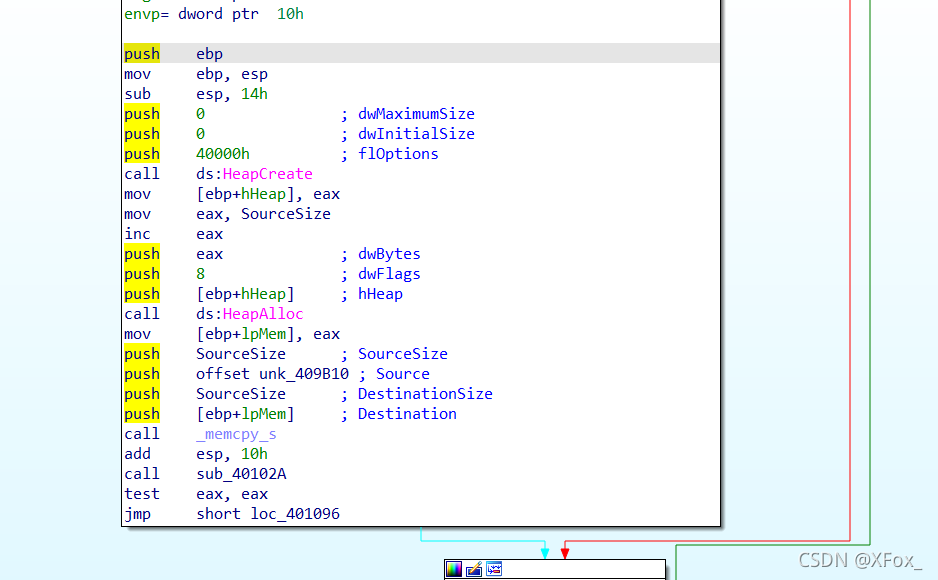Click the '; Source' comment

click(394, 374)
